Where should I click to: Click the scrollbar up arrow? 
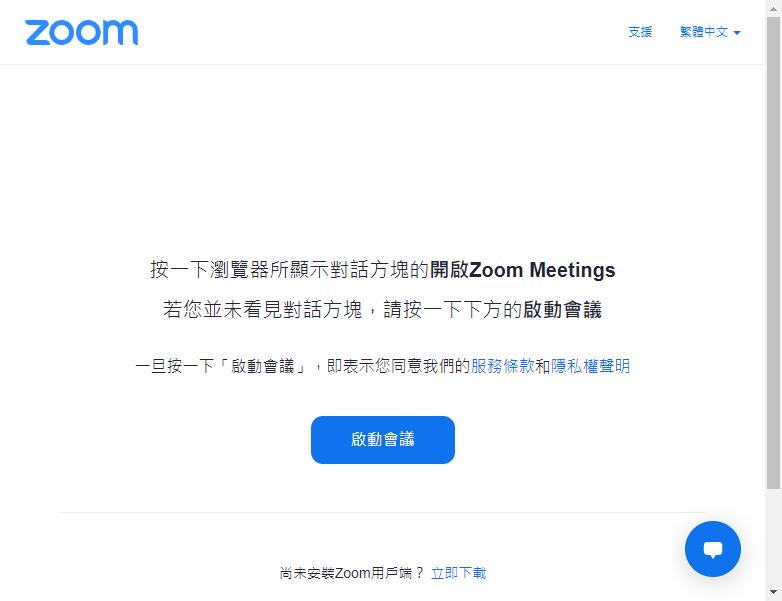click(773, 8)
